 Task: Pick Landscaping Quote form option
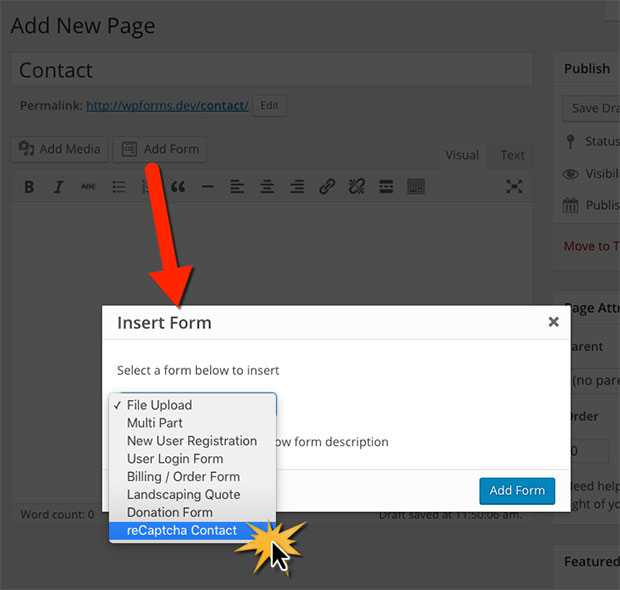click(x=193, y=495)
